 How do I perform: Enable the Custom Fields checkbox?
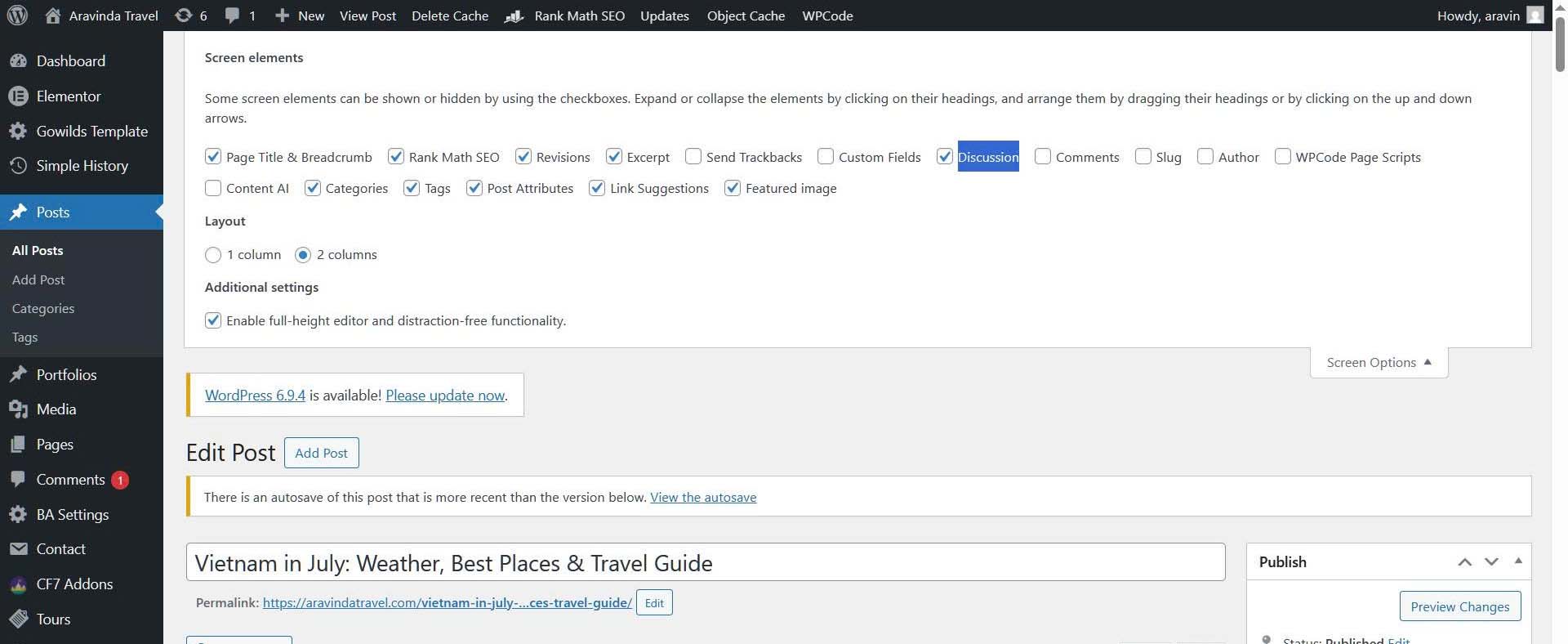point(826,156)
